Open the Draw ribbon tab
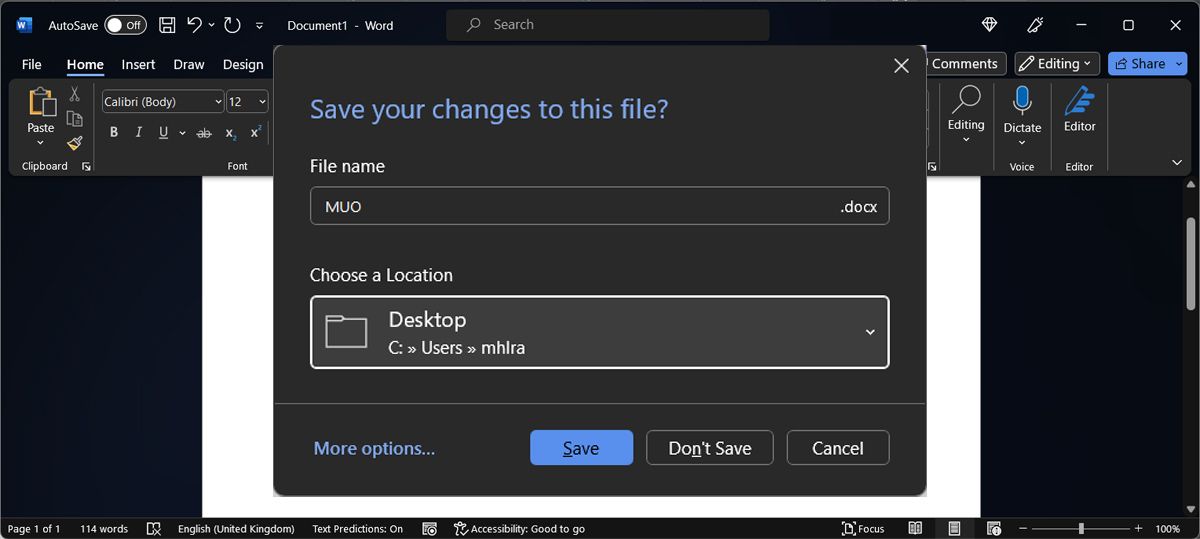 189,64
